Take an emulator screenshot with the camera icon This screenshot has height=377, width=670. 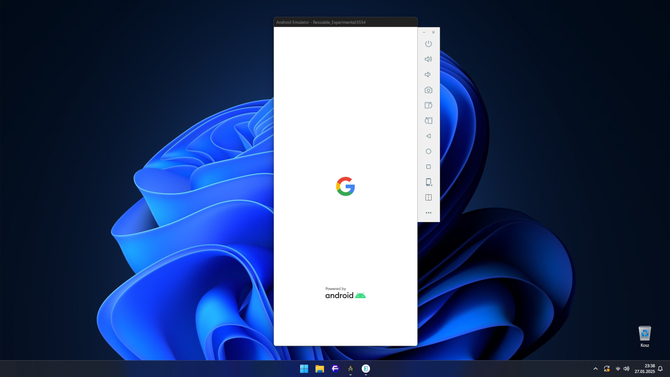pyautogui.click(x=428, y=90)
